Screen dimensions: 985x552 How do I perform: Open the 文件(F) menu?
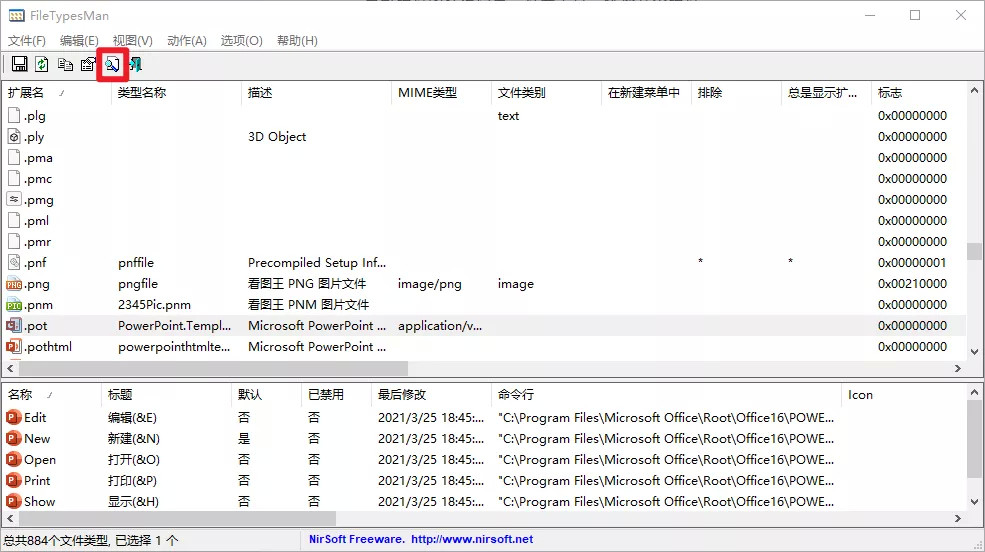pos(26,41)
